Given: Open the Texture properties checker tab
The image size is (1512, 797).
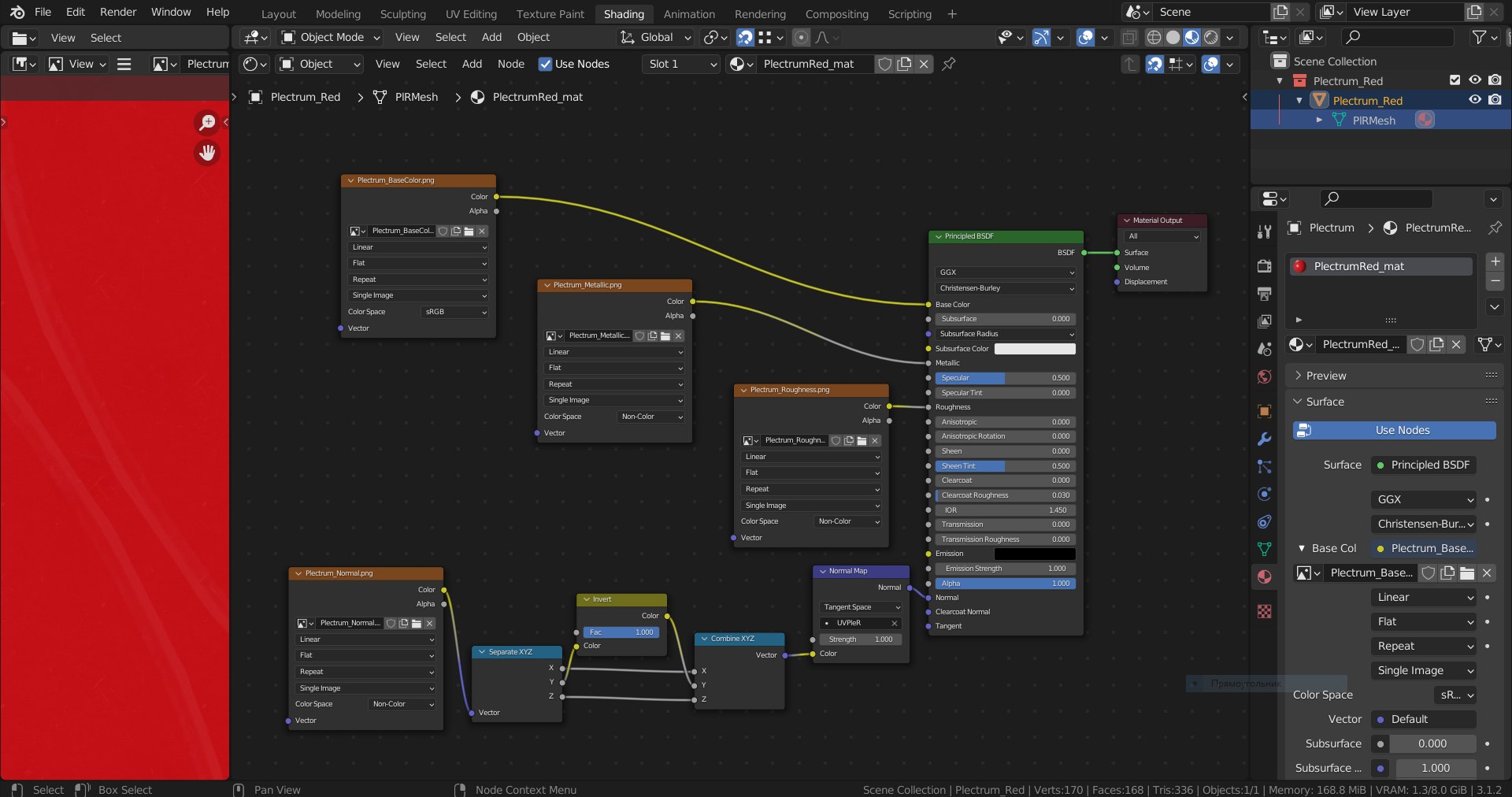Looking at the screenshot, I should (1264, 611).
